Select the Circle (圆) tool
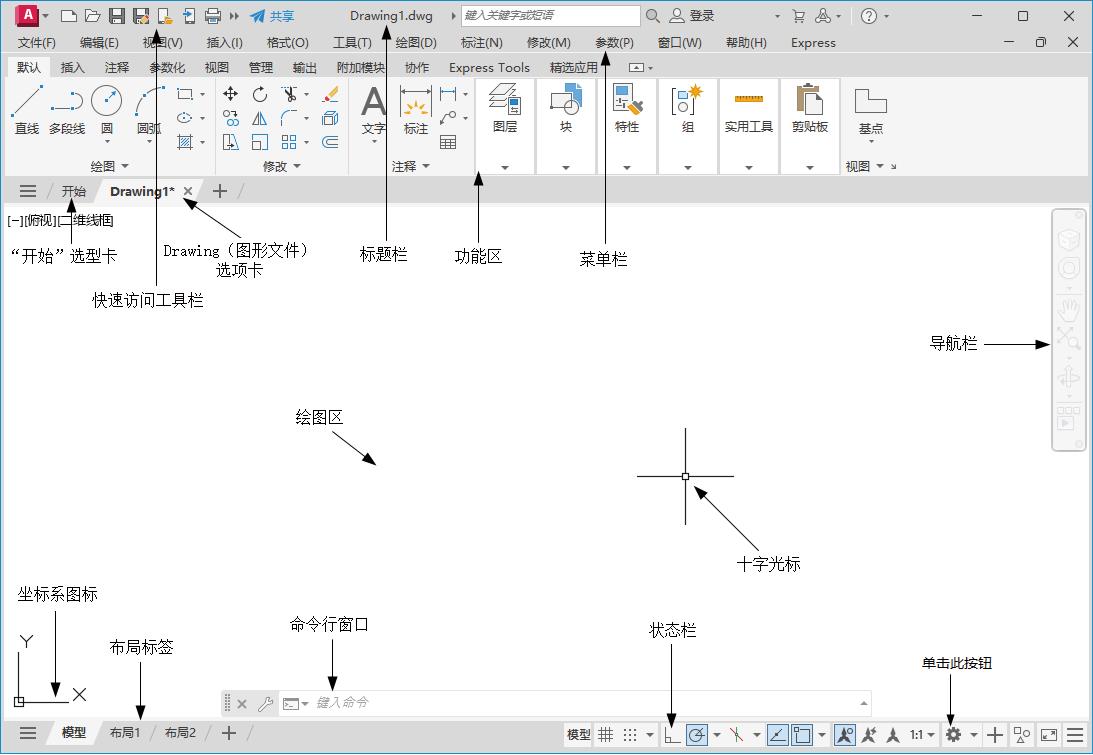 tap(106, 109)
